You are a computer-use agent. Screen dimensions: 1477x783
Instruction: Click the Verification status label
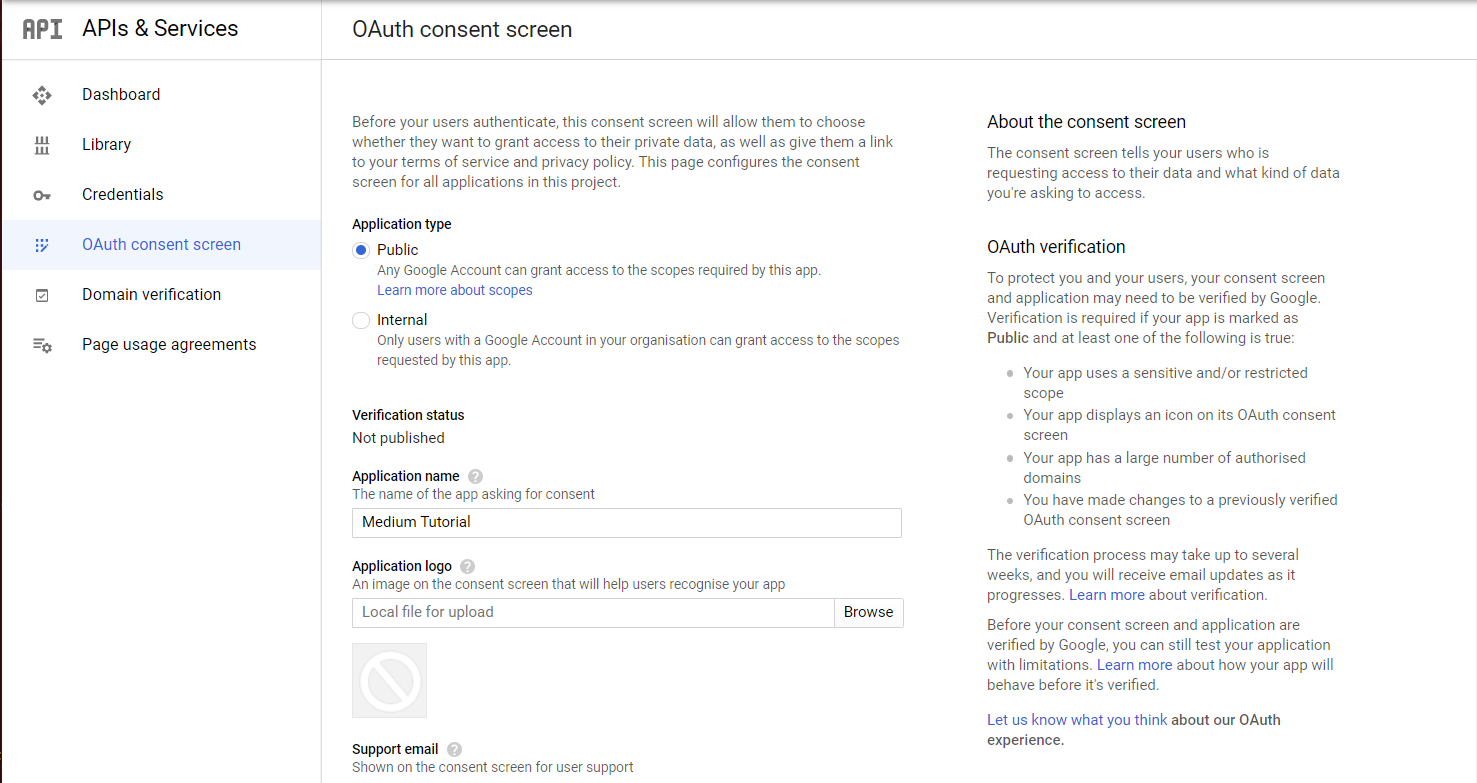(408, 415)
